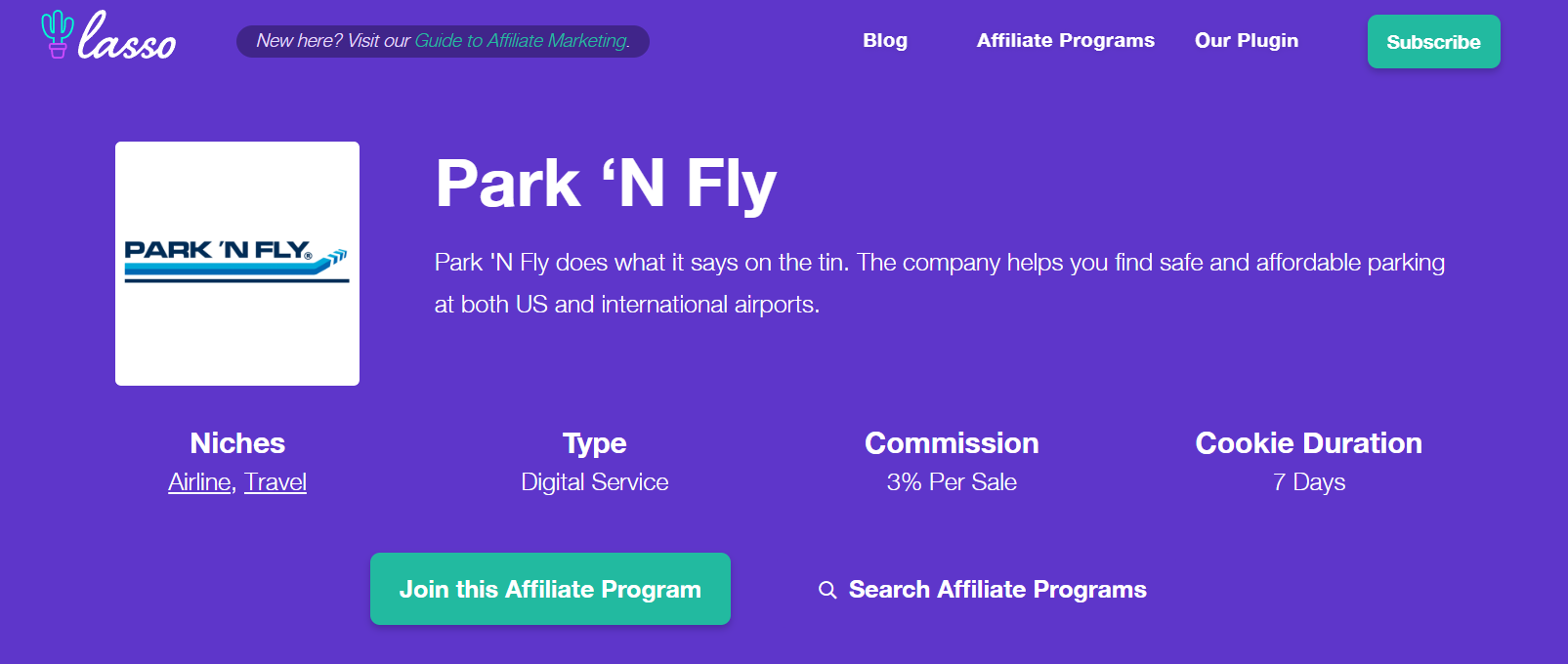1568x664 pixels.
Task: Open the Blog menu item
Action: pyautogui.click(x=885, y=41)
